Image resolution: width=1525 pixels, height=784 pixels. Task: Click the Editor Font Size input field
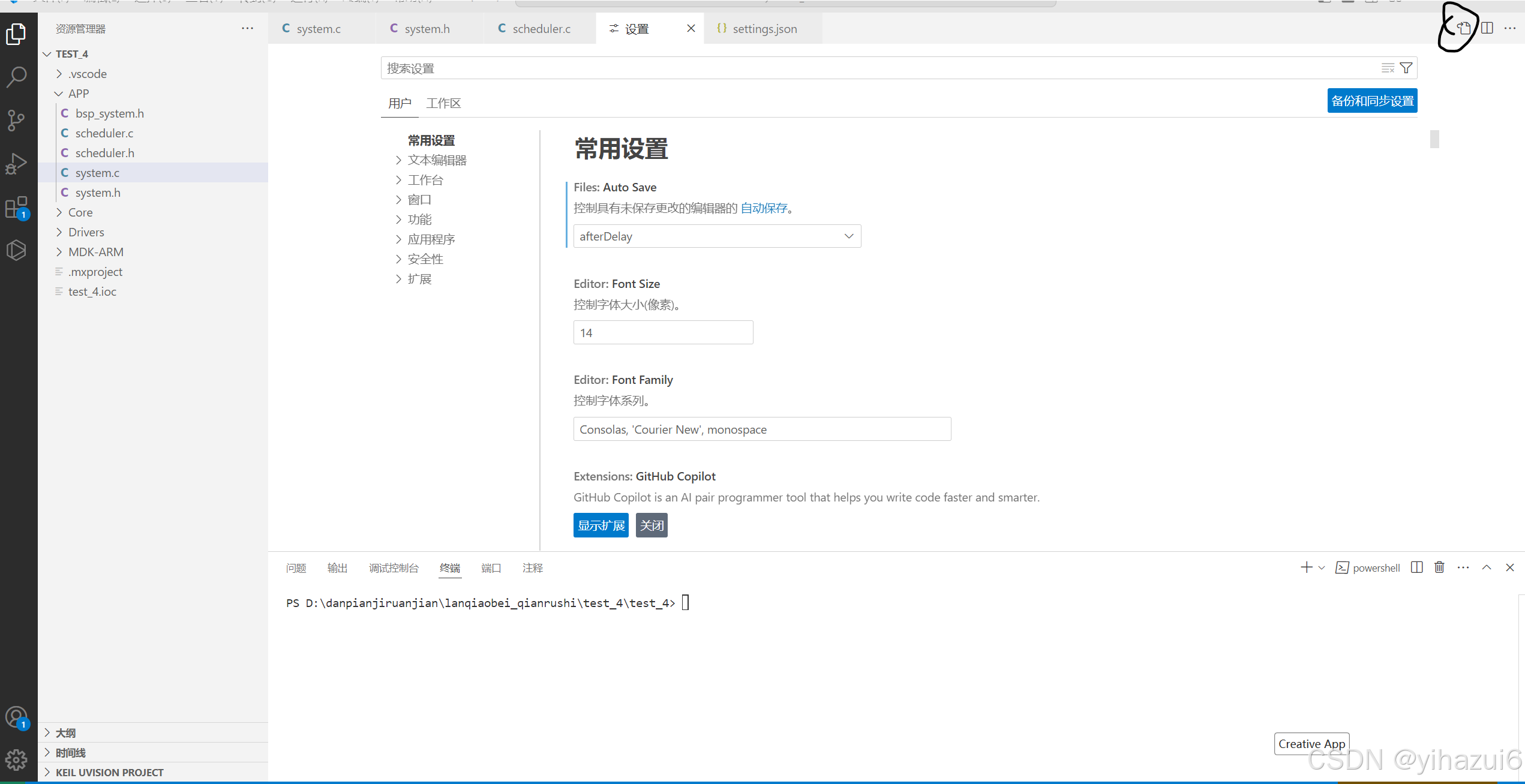click(x=662, y=332)
